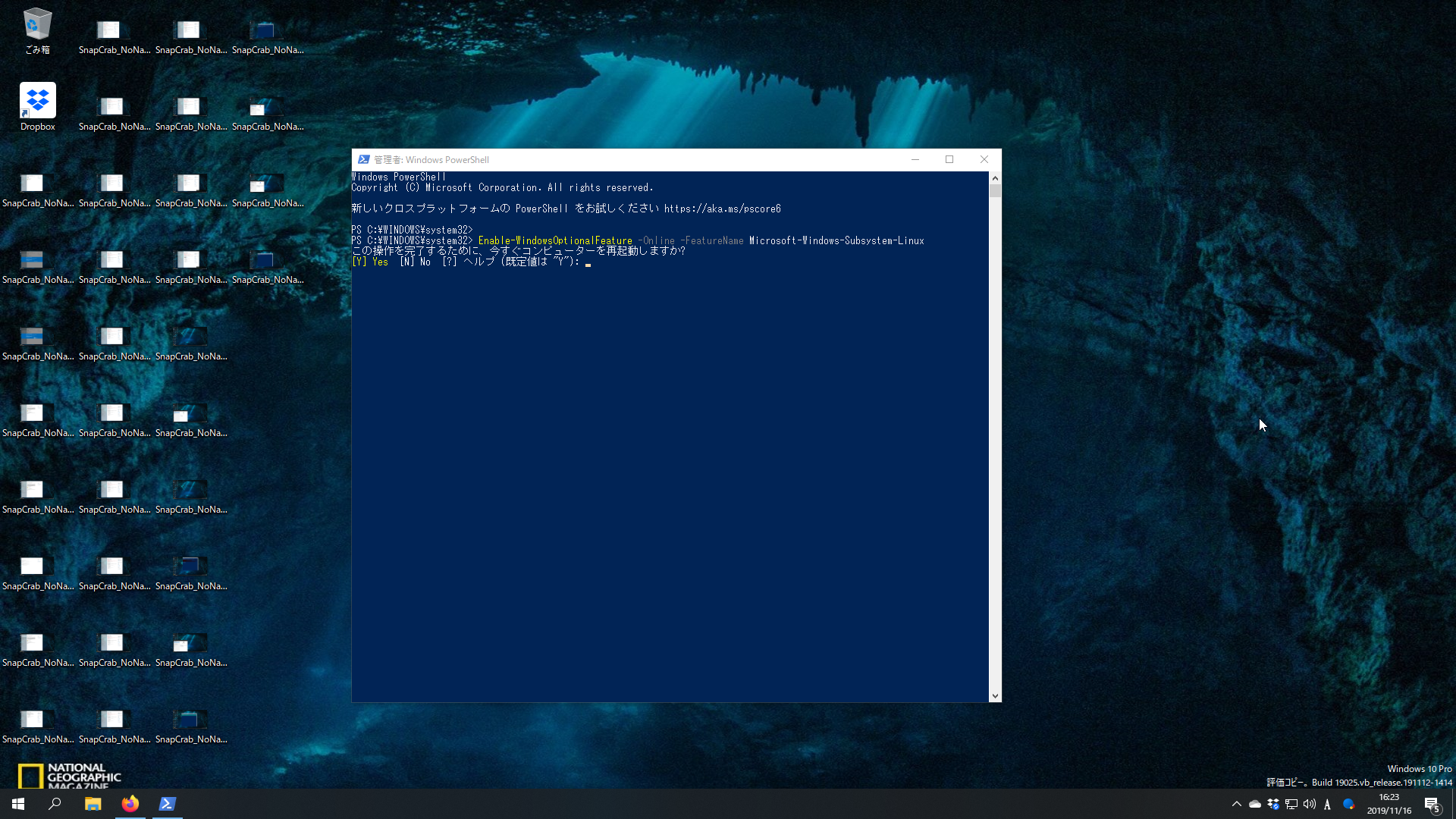Screen dimensions: 1456x819
Task: Click the PowerShell scrollbar down arrow
Action: click(995, 696)
